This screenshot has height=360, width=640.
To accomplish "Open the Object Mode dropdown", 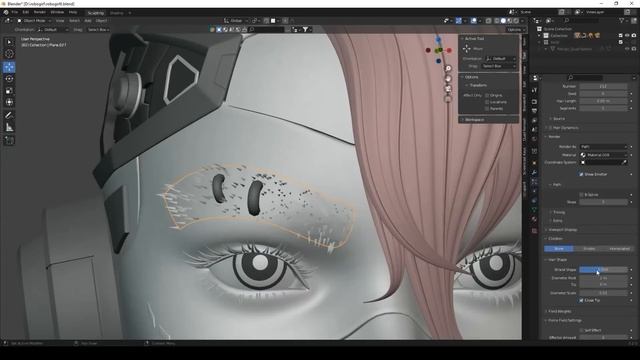I will coord(34,20).
